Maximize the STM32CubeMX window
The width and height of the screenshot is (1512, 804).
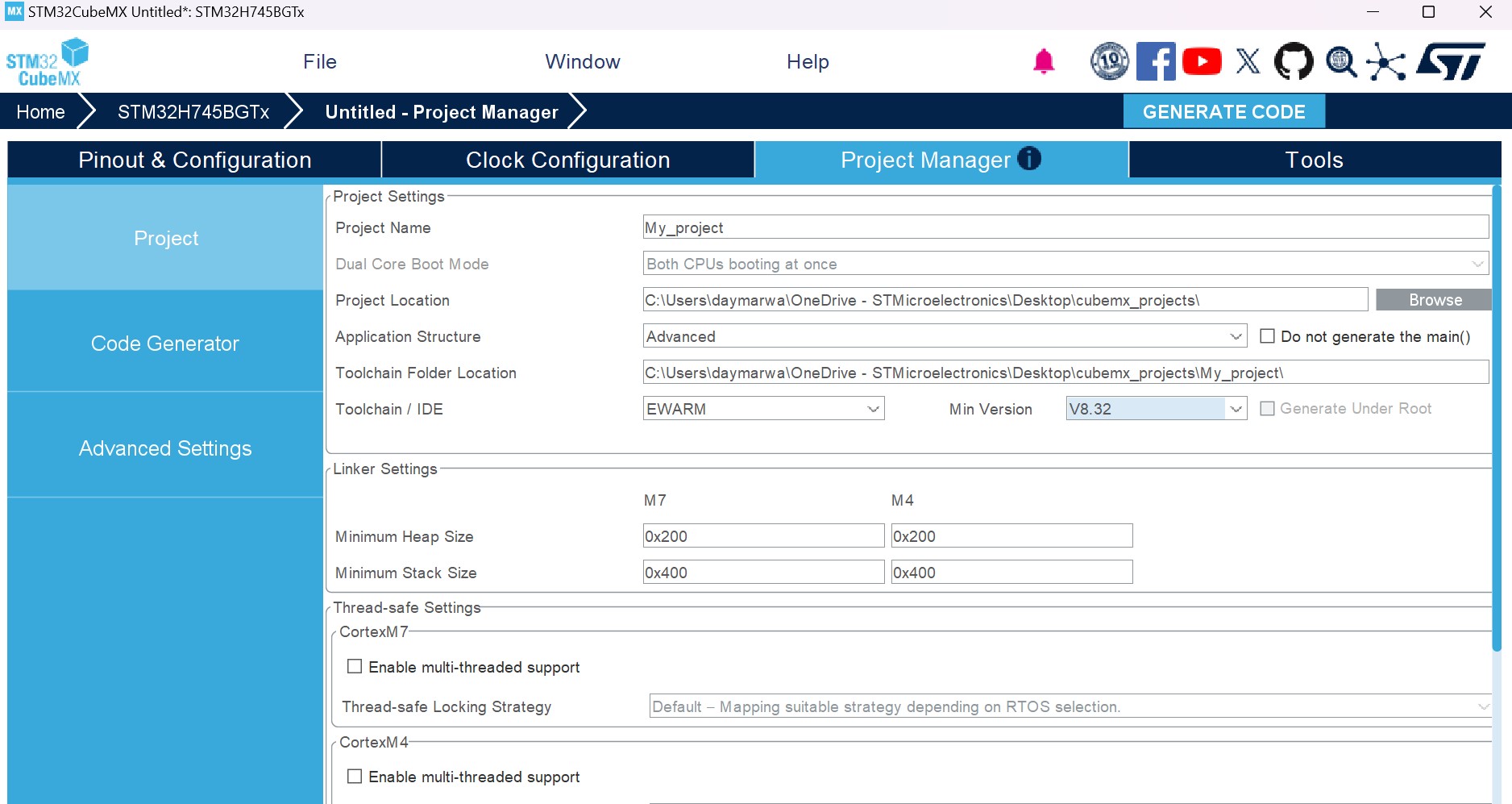(x=1428, y=12)
